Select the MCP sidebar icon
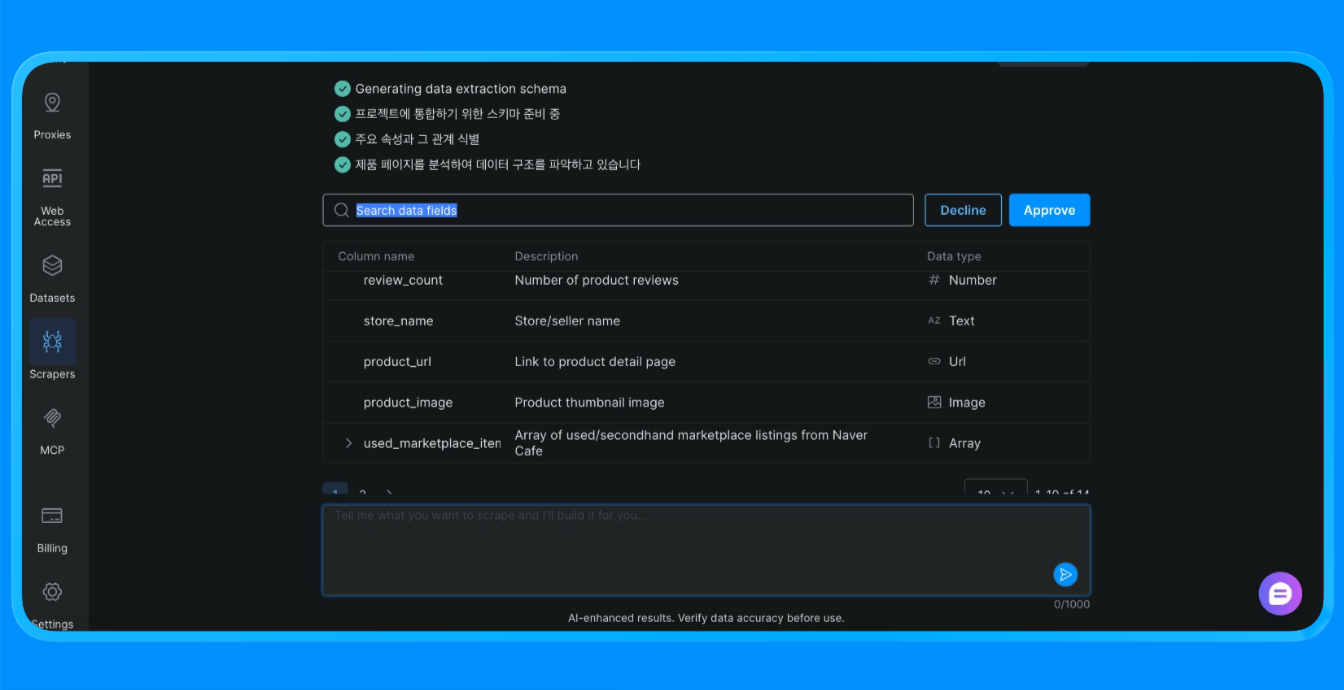The width and height of the screenshot is (1344, 690). tap(51, 418)
